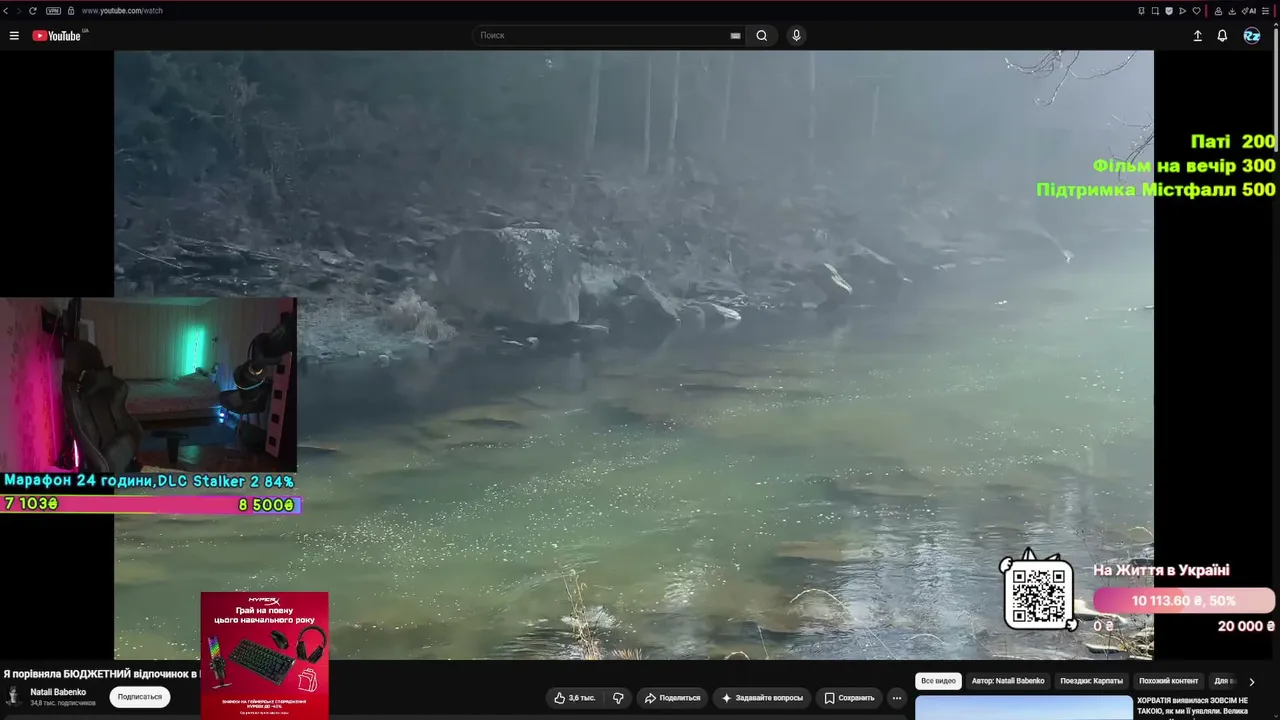1280x720 pixels.
Task: Click the send/flow arrow icon in browser toolbar
Action: [x=1183, y=11]
